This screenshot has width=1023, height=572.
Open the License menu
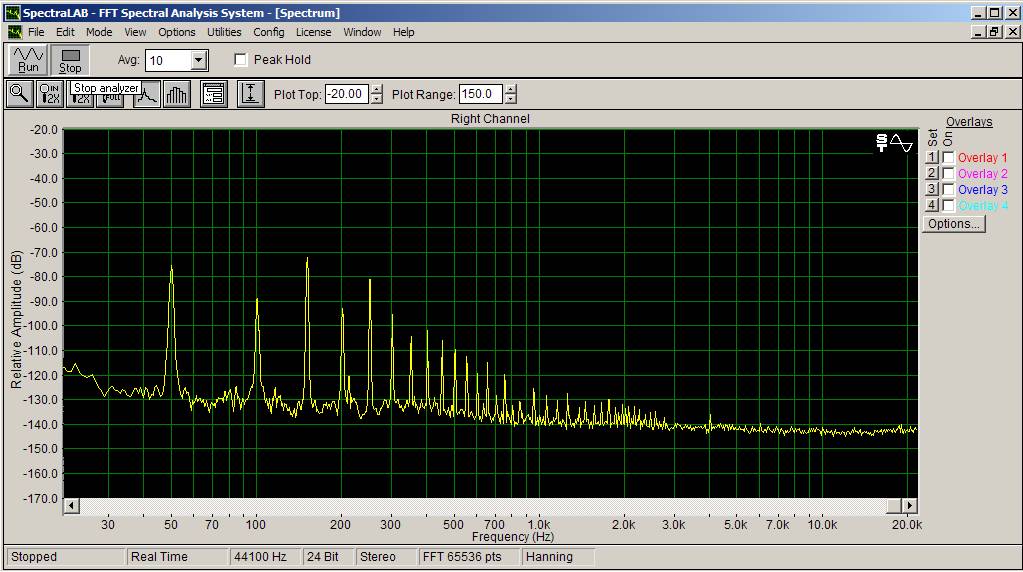coord(313,32)
